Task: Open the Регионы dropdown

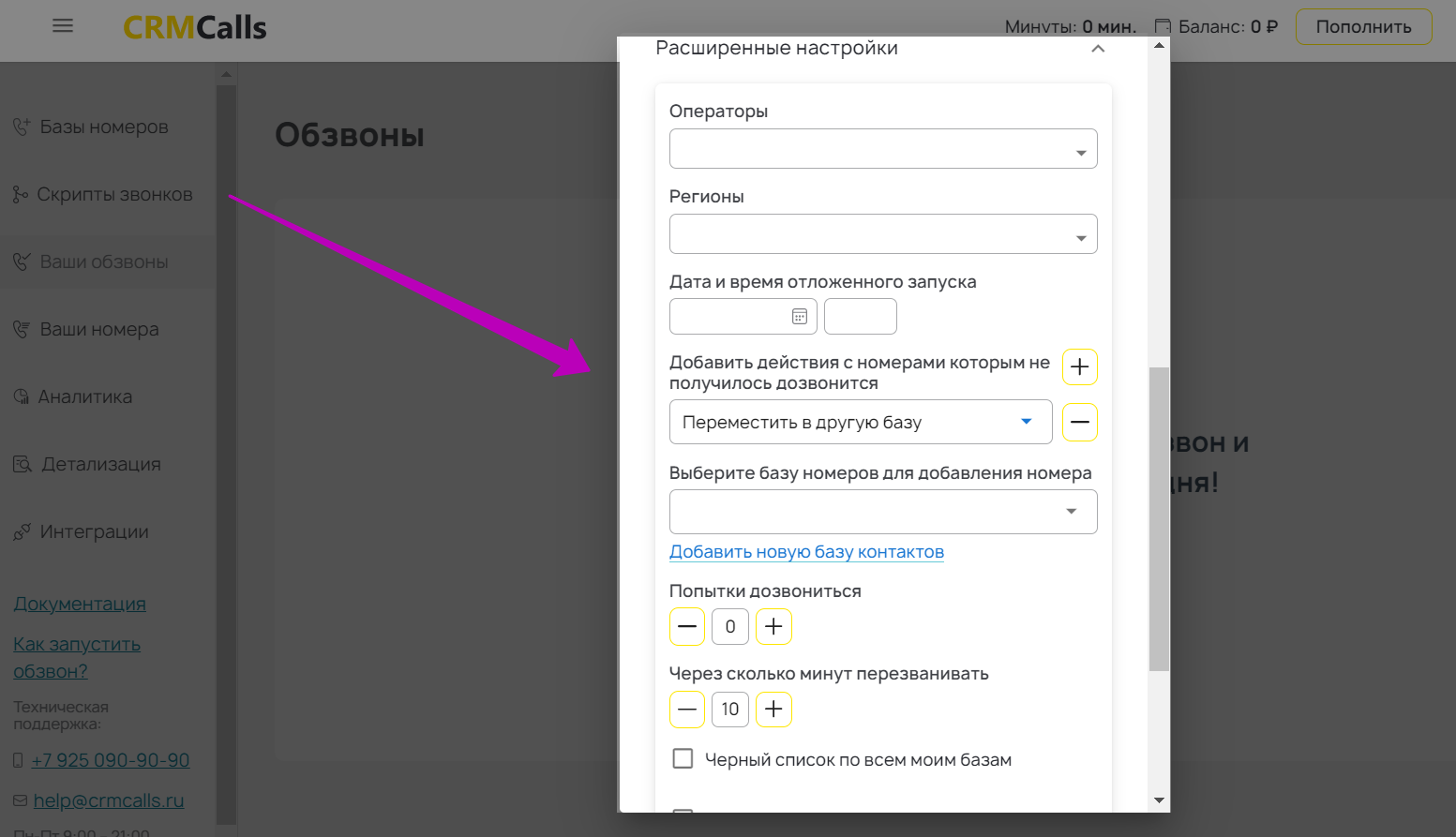Action: (882, 234)
